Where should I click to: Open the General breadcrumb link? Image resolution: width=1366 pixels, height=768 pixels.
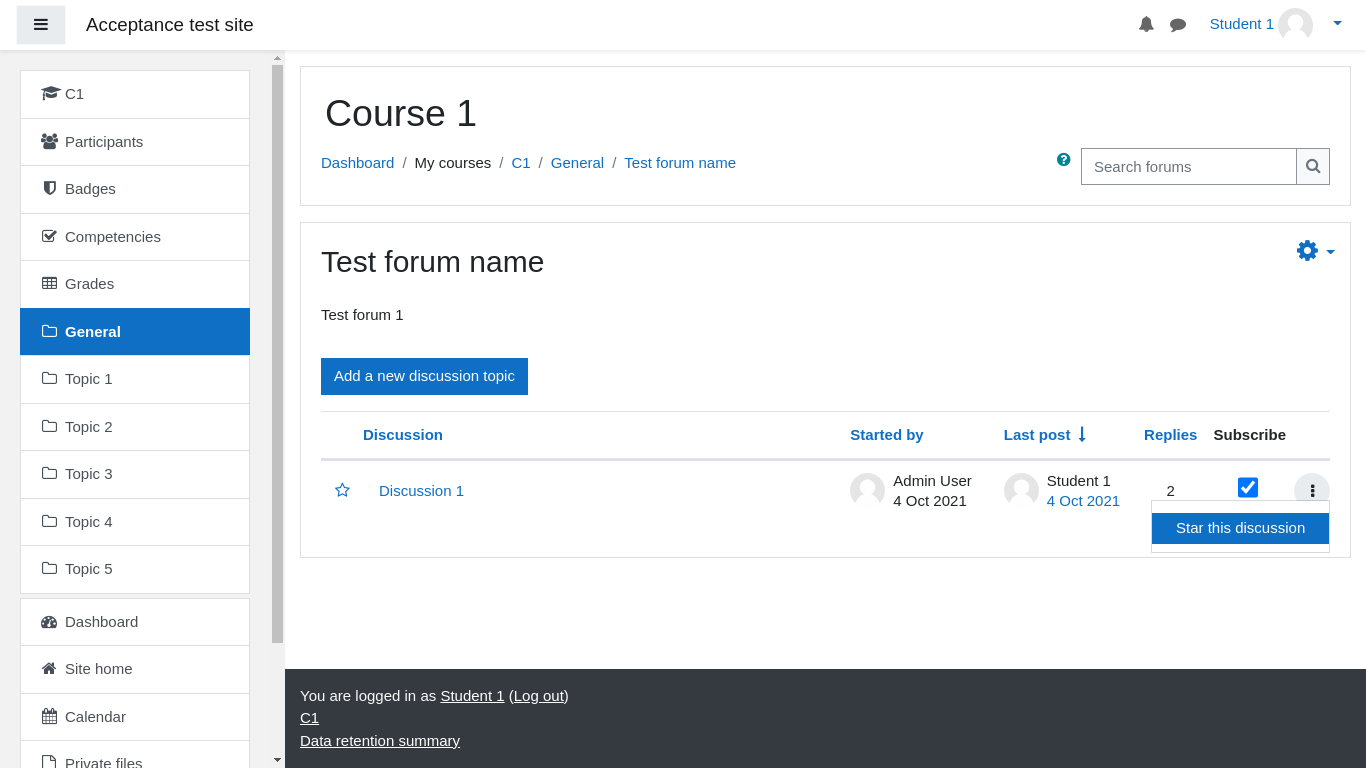(577, 163)
